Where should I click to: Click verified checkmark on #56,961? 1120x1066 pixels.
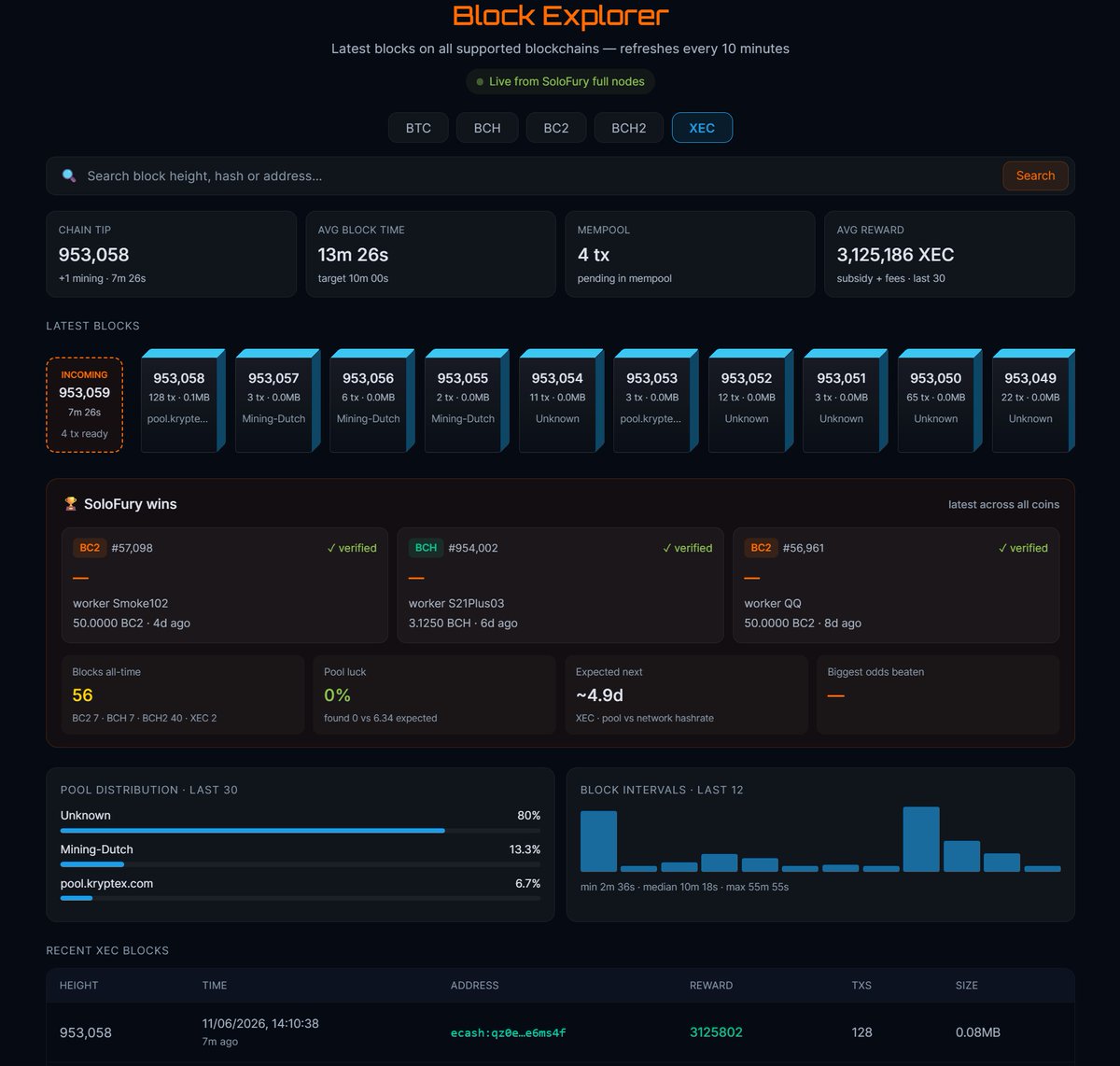tap(1023, 548)
